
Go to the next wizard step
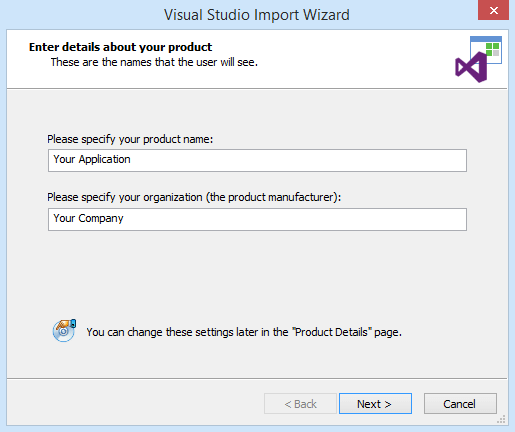click(x=375, y=404)
